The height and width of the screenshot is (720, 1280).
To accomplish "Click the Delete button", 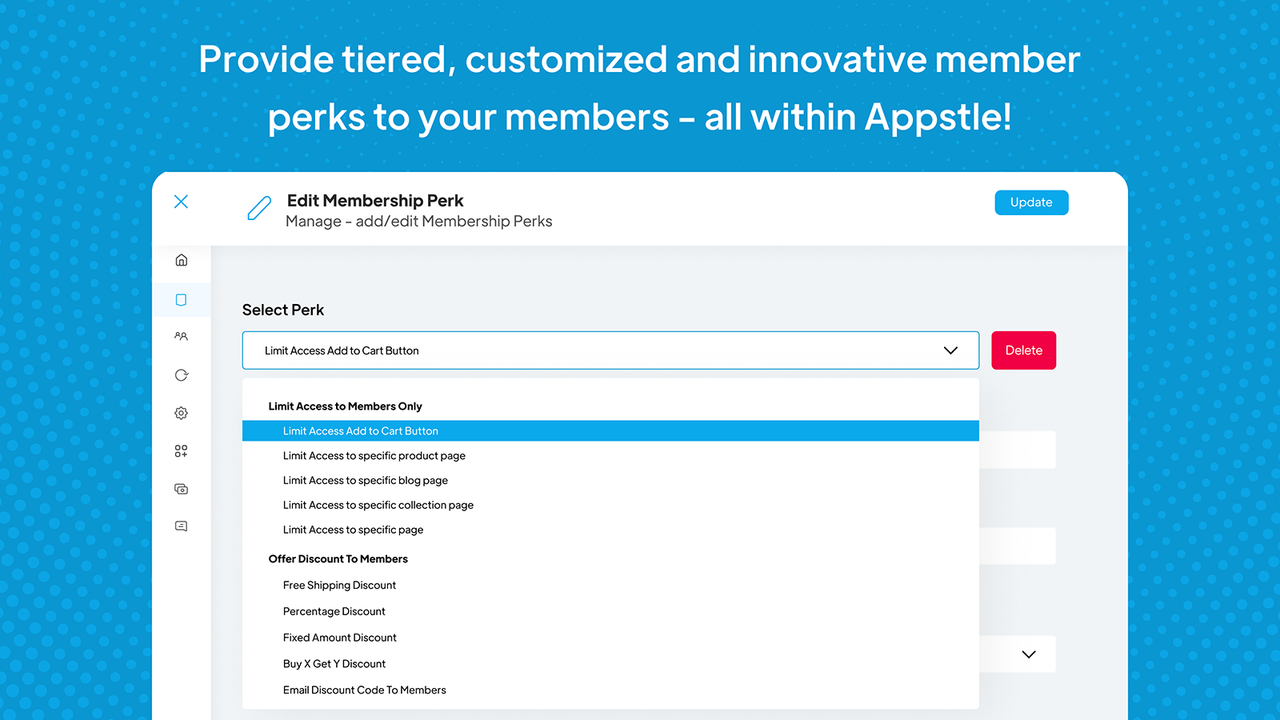I will click(1023, 350).
